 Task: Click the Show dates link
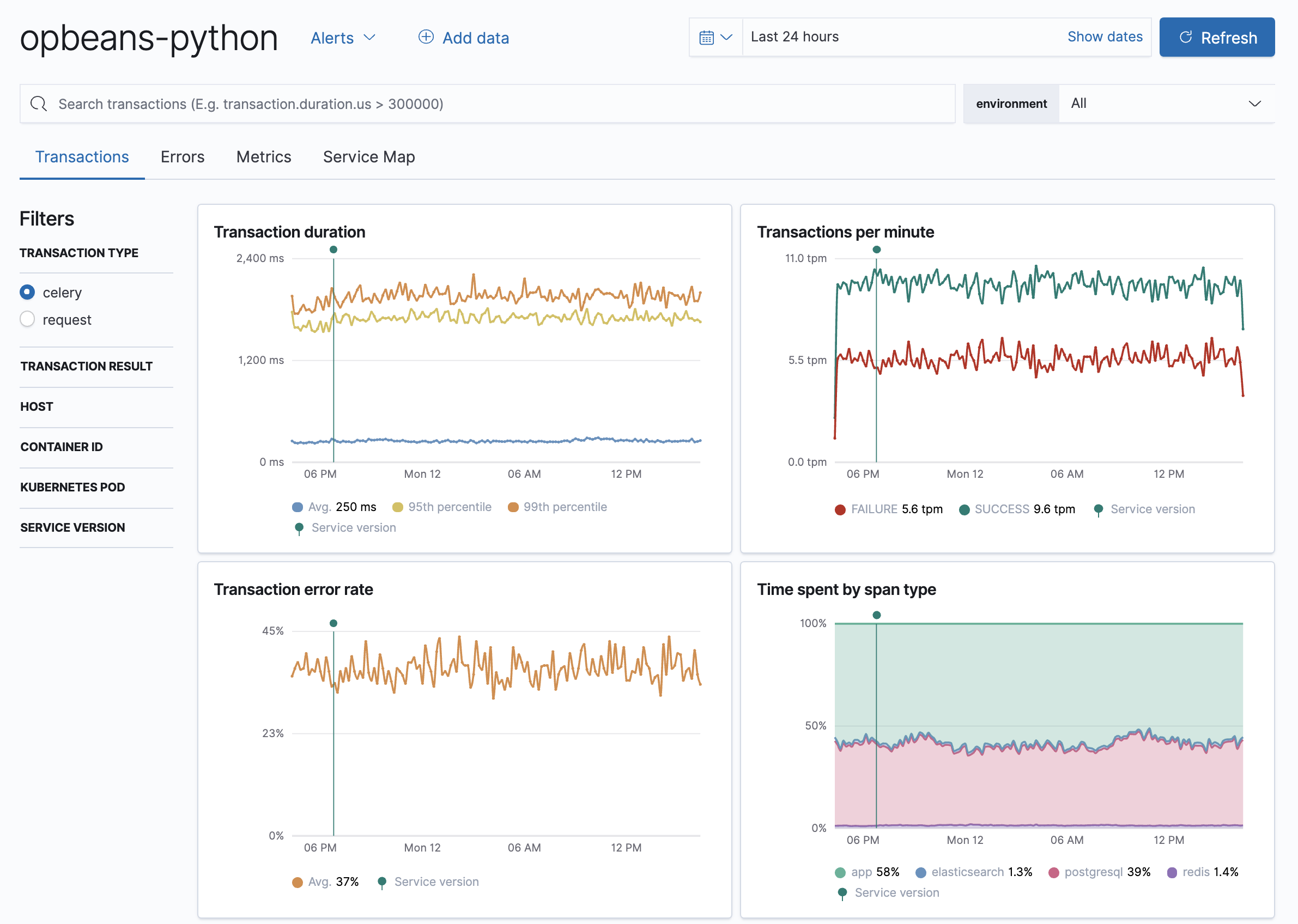coord(1105,37)
